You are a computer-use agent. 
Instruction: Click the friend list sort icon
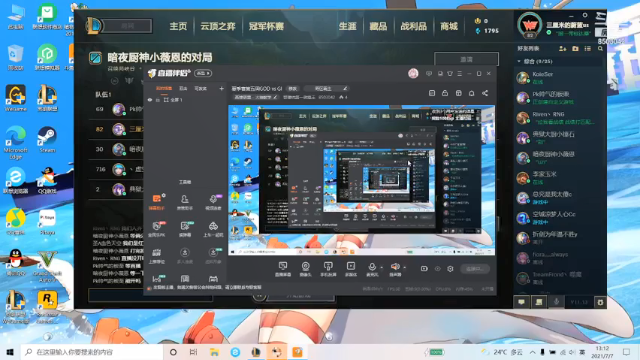click(588, 49)
